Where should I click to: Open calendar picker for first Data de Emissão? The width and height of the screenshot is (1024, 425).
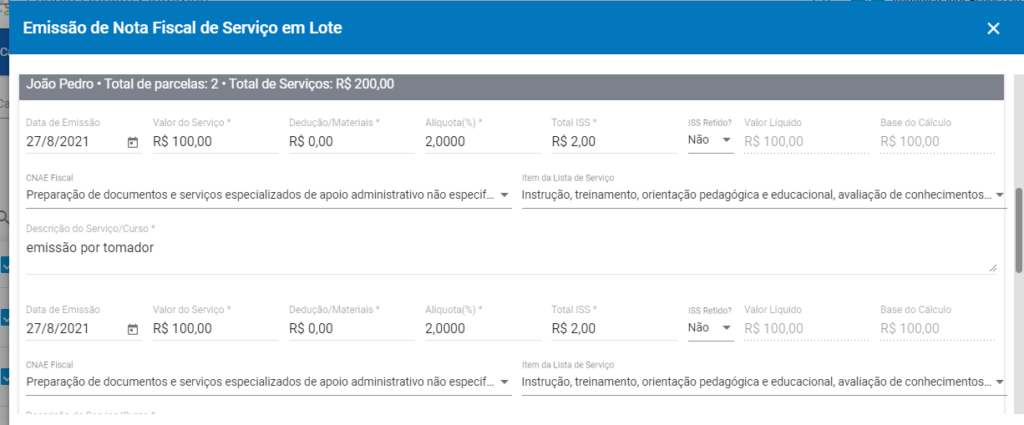pyautogui.click(x=133, y=142)
